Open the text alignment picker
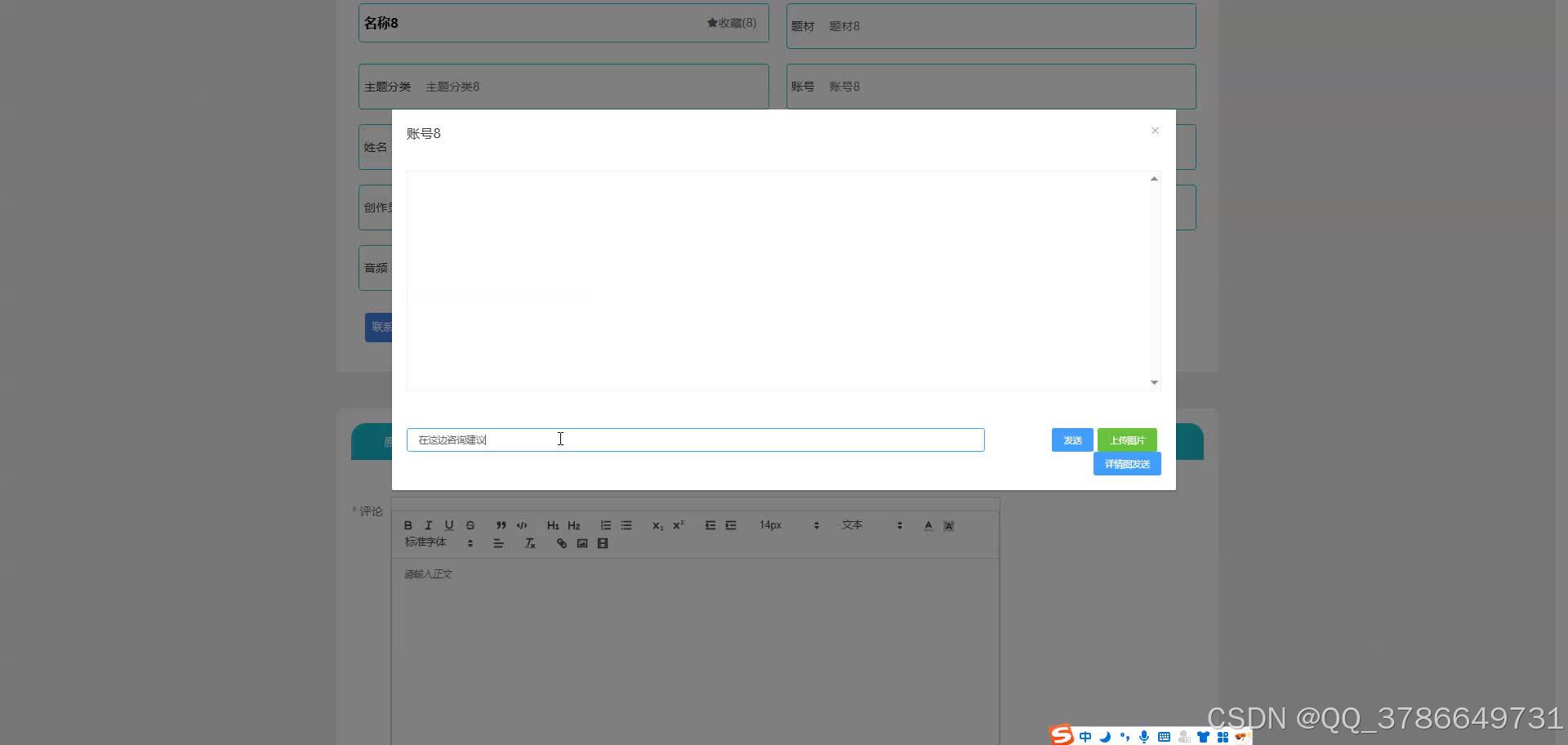 tap(498, 543)
